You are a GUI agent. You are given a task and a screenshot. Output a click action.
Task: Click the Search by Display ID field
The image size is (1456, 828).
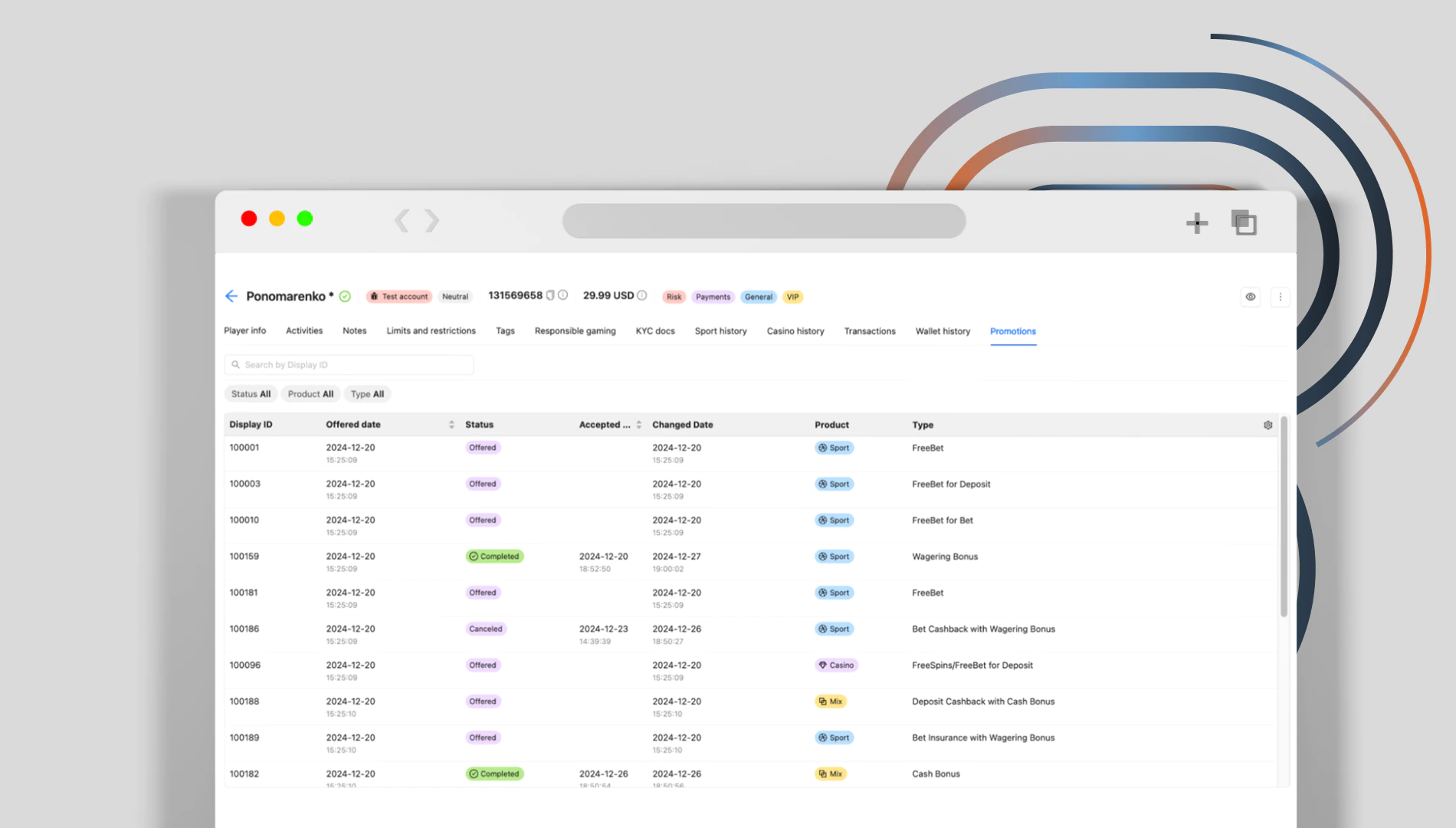pos(349,365)
